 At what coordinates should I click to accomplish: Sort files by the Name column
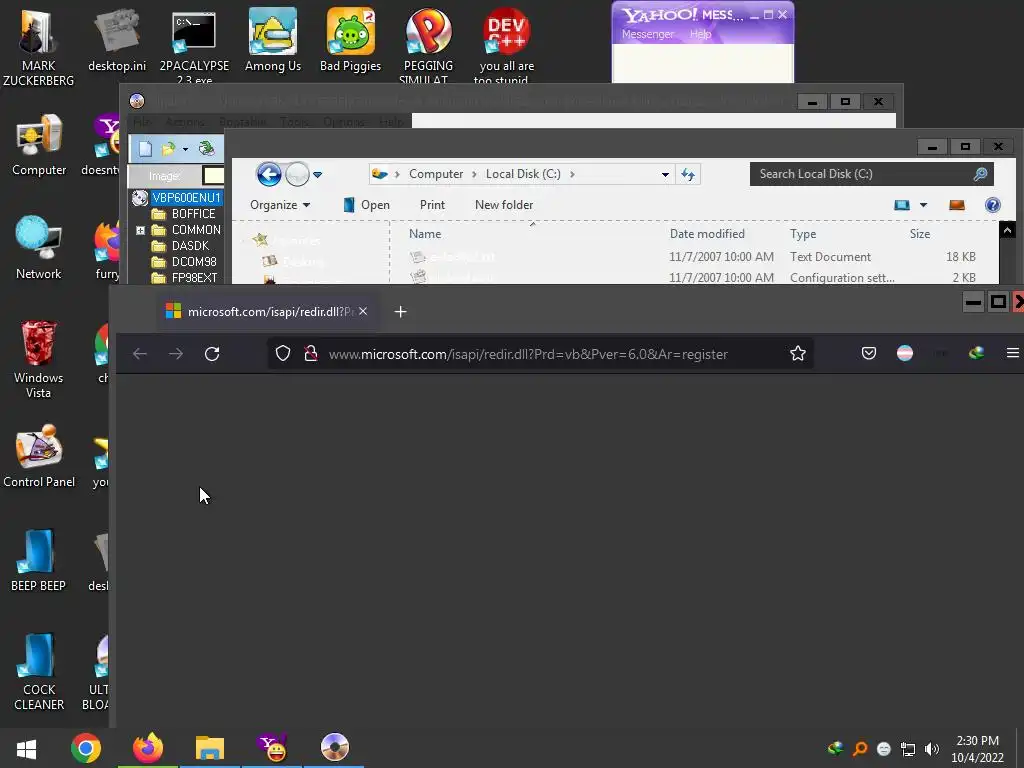coord(425,234)
